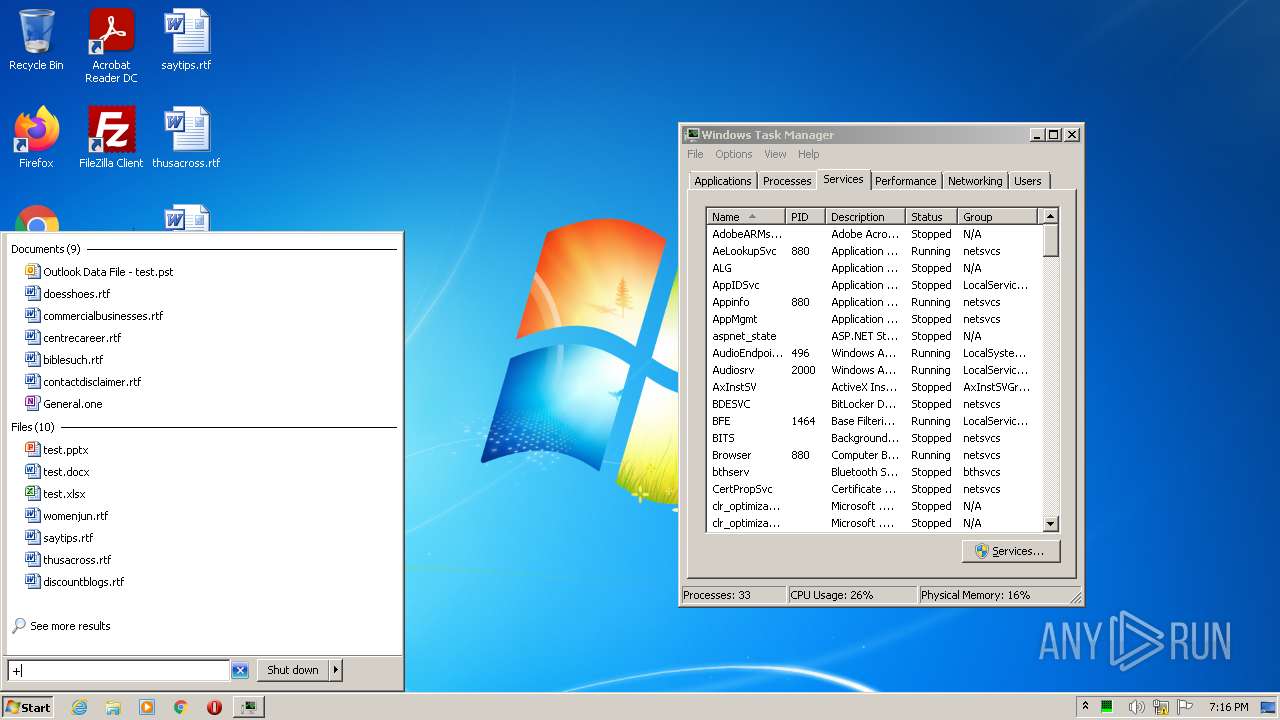Select the AeLookupSvc service row

(x=874, y=251)
